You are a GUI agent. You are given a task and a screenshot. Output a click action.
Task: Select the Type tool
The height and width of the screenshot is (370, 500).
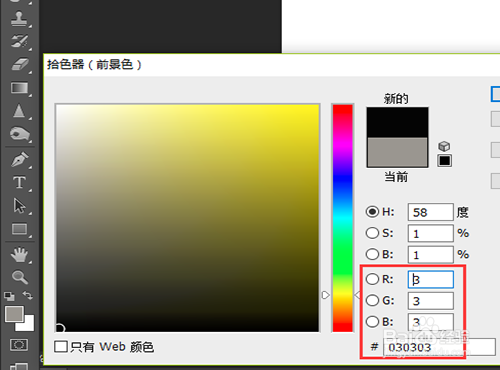[19, 183]
